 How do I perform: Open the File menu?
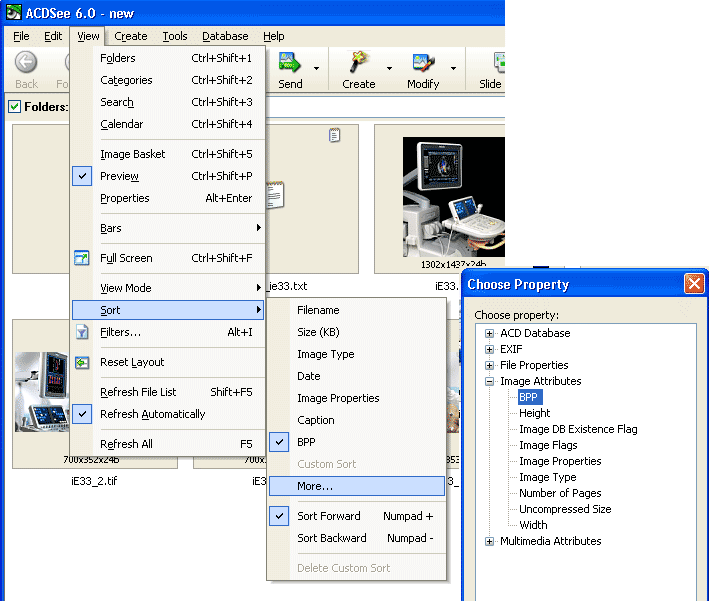(21, 36)
